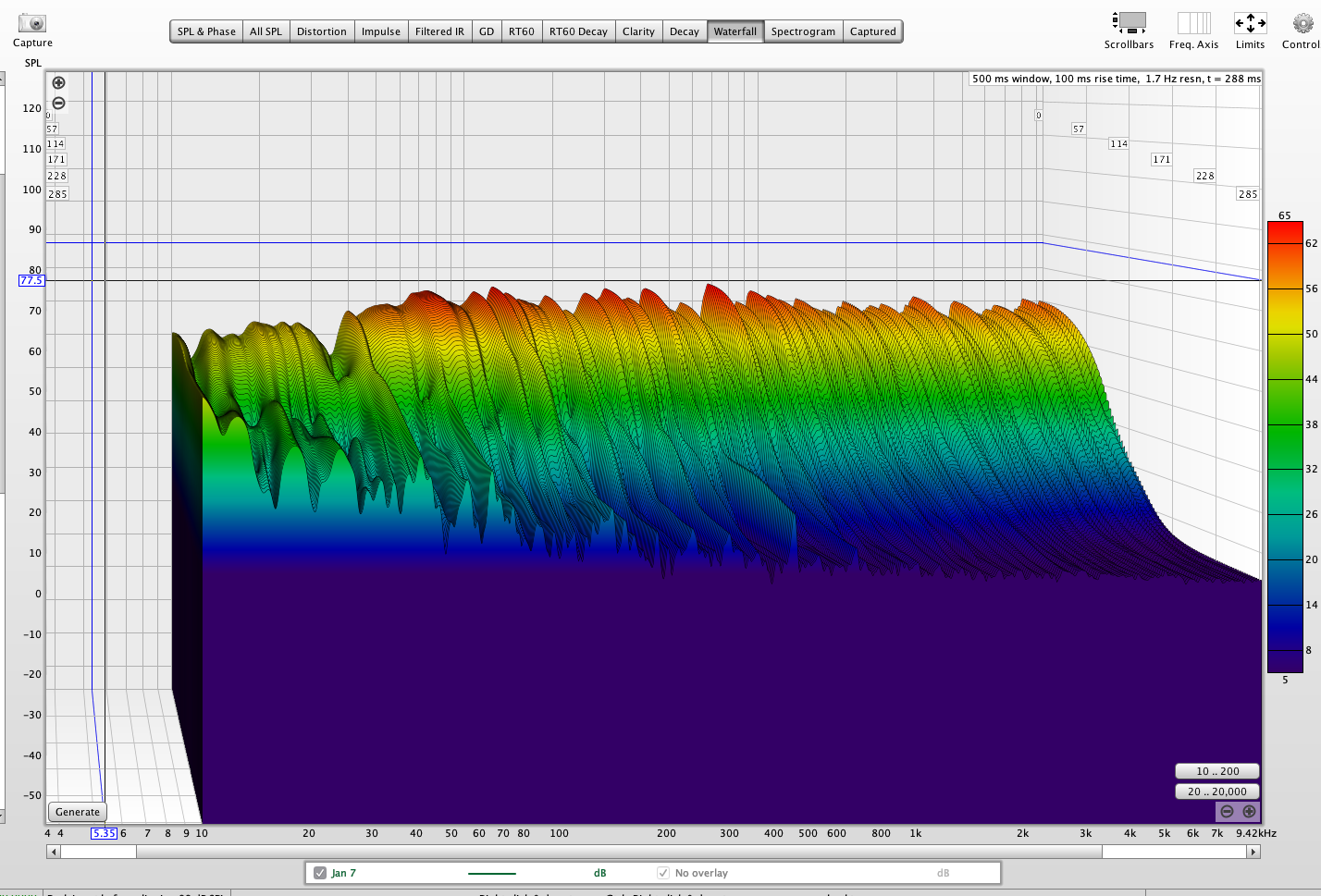Image resolution: width=1321 pixels, height=896 pixels.
Task: Show the Distortion graph tab
Action: (321, 31)
